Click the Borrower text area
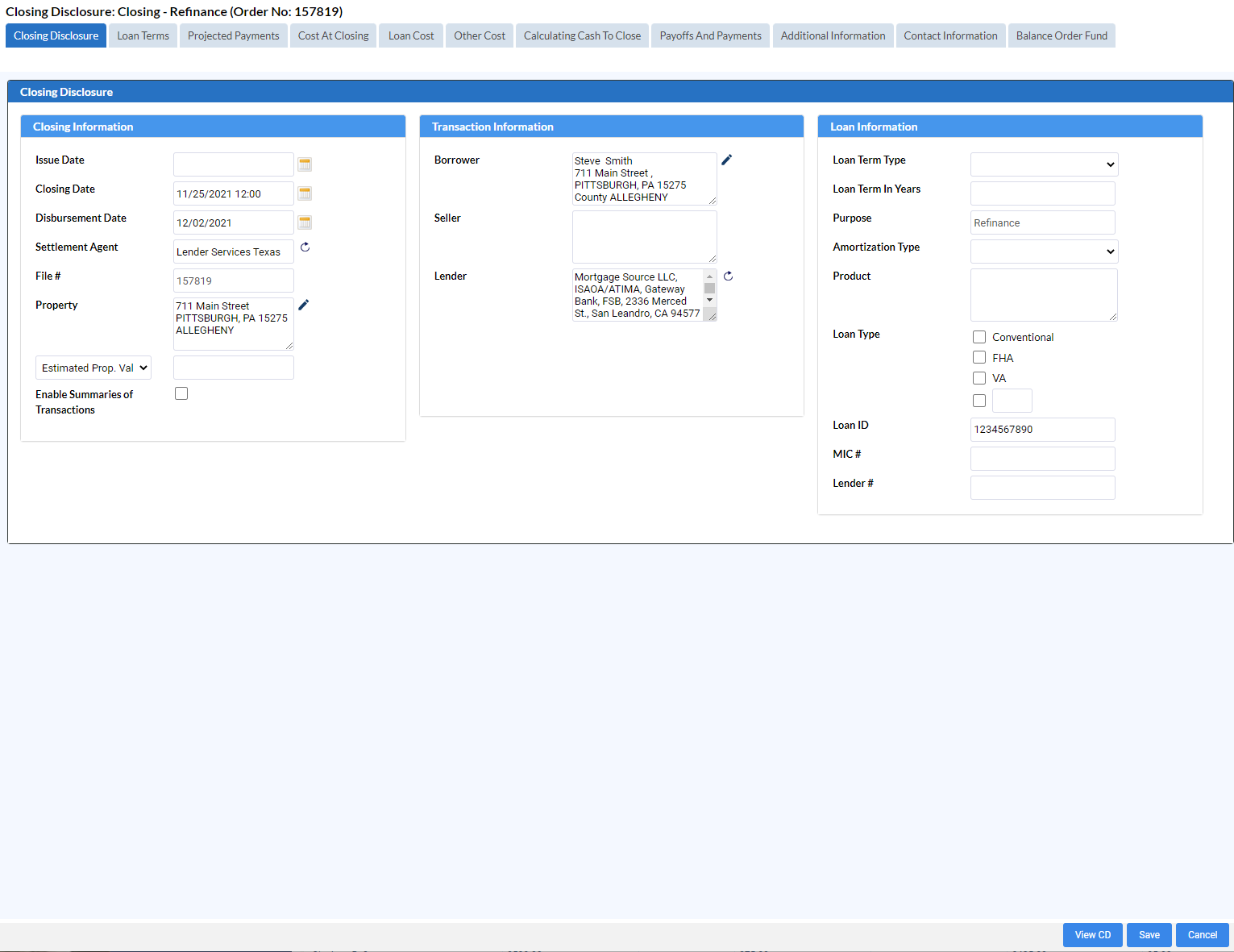Screen dimensions: 1234x952 (644, 179)
